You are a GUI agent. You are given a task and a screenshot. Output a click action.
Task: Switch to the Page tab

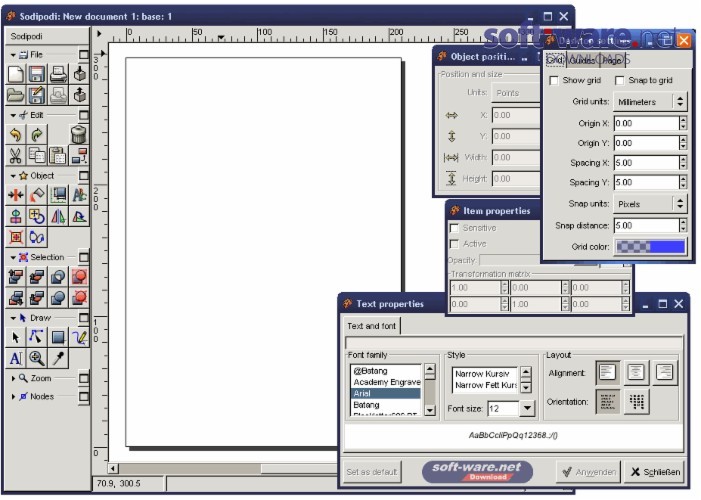(612, 60)
